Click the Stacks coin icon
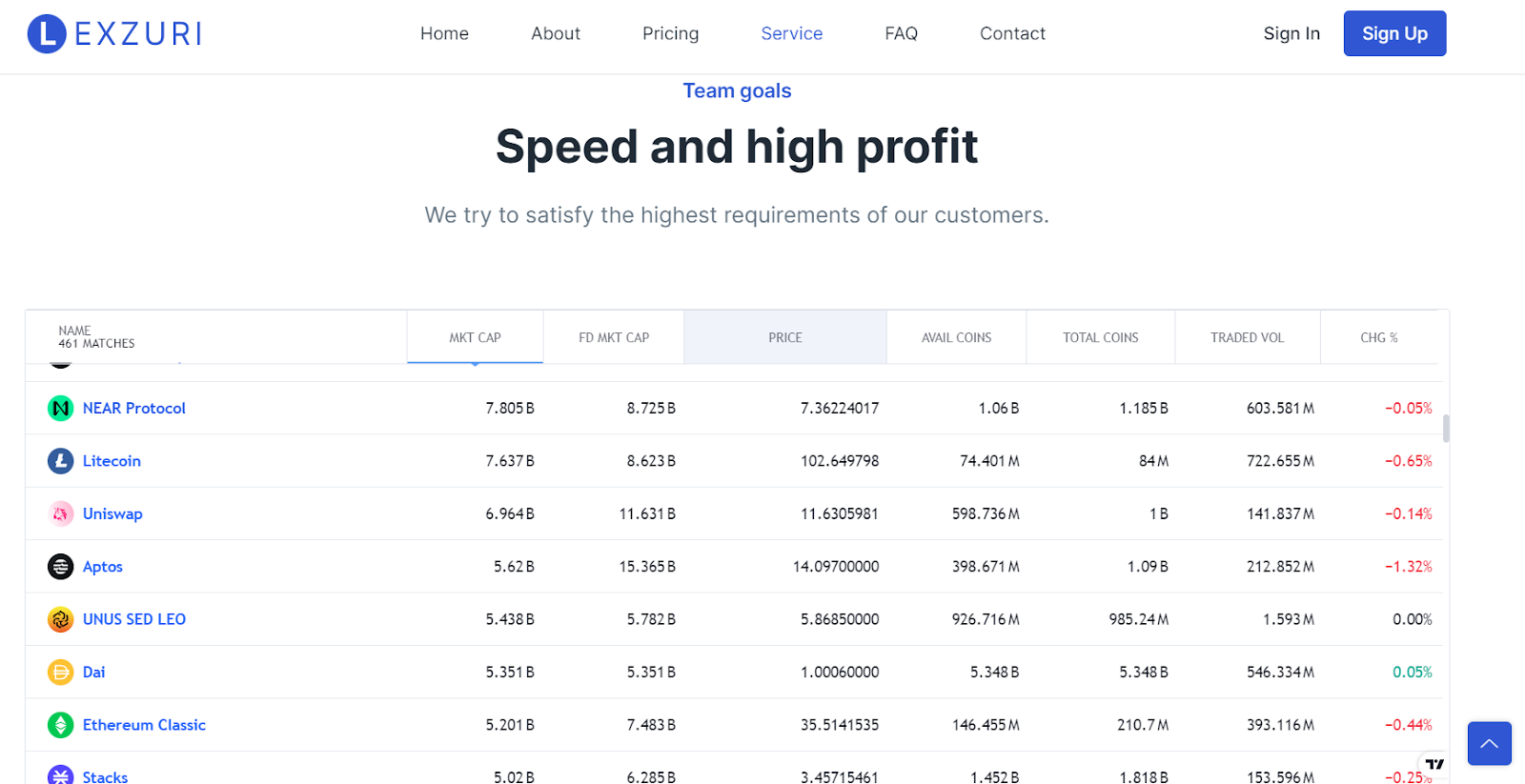This screenshot has height=784, width=1525. (61, 775)
